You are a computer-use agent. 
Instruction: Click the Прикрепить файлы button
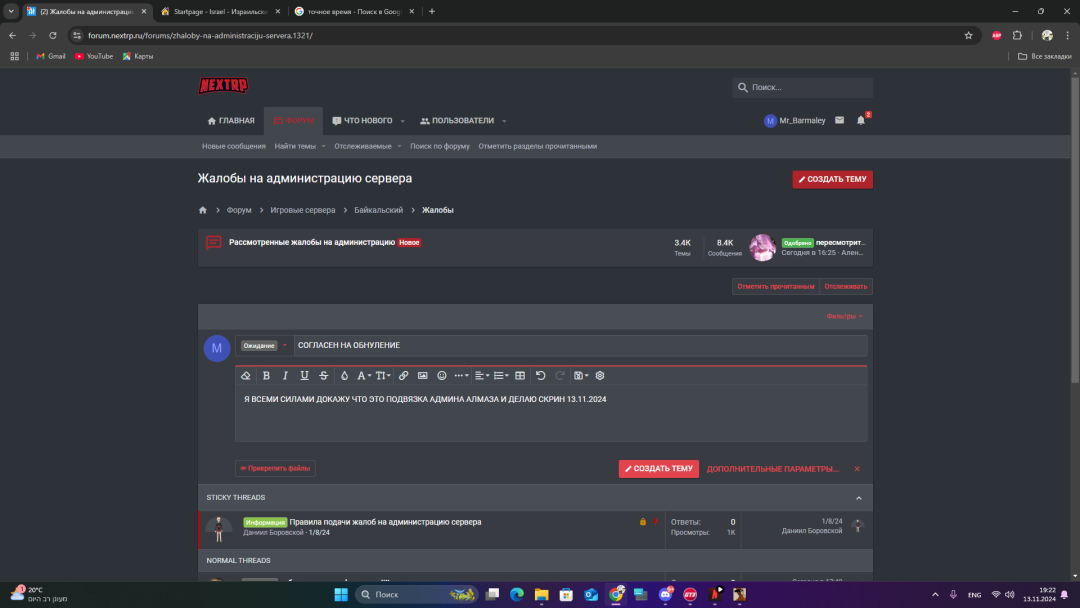(275, 468)
